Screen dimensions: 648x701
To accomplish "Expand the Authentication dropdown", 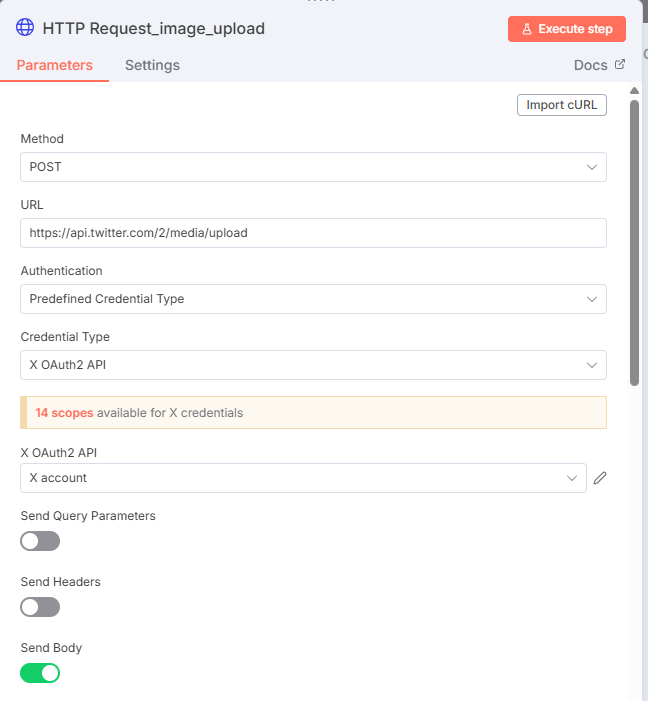I will (x=313, y=299).
